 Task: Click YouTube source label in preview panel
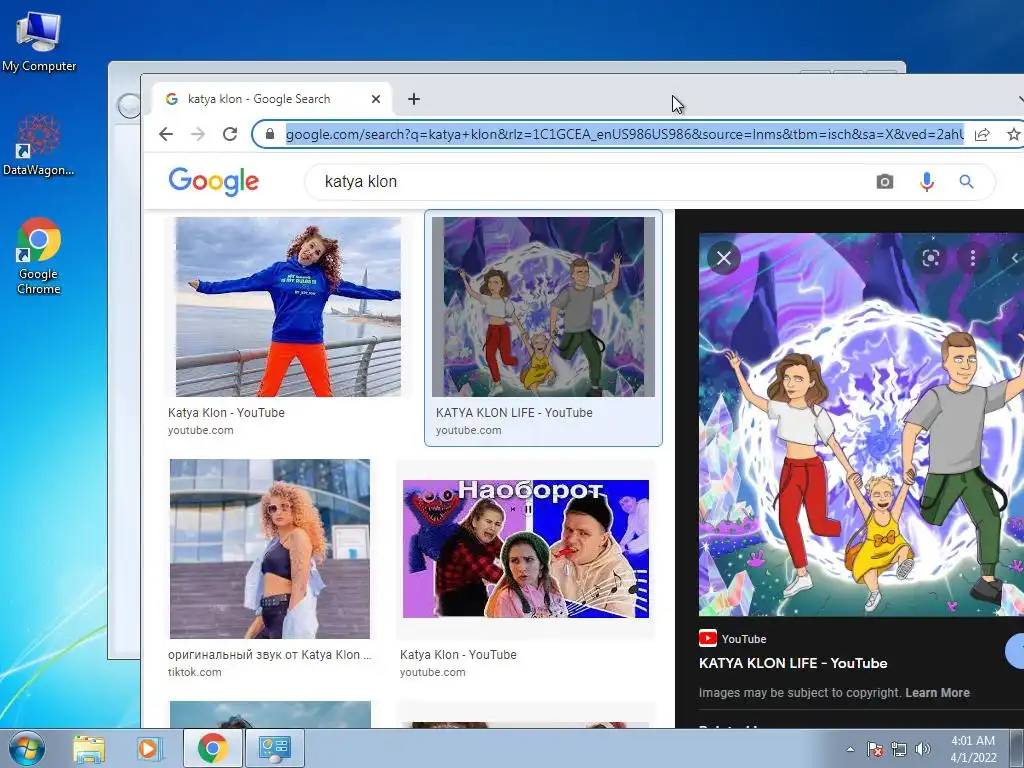click(733, 639)
